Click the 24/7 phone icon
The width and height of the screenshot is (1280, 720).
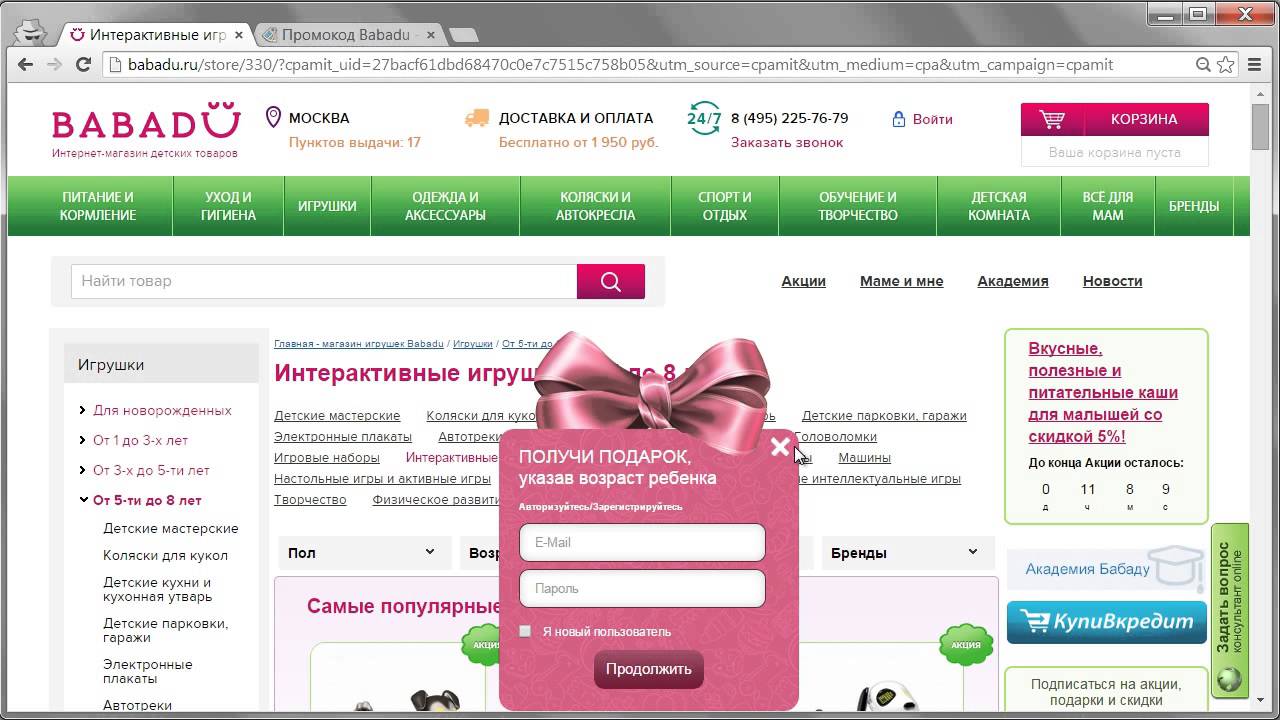click(x=704, y=118)
